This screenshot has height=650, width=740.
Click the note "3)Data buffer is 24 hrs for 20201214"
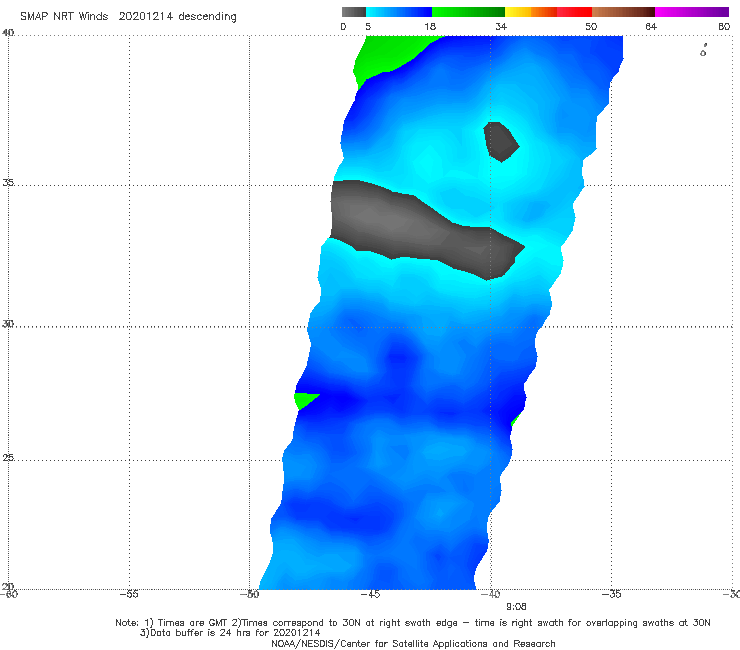(x=230, y=633)
